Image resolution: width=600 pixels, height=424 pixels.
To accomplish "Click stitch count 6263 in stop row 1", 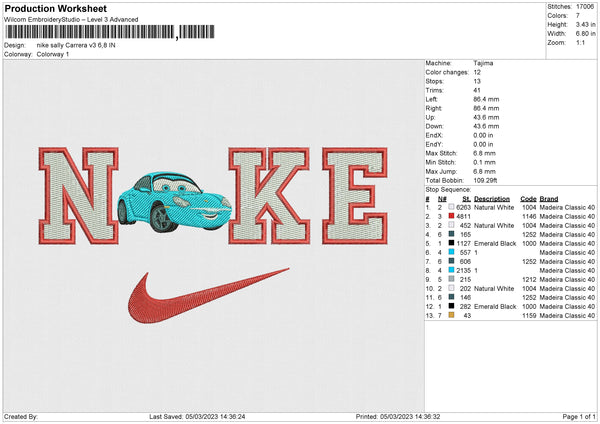I will click(463, 207).
